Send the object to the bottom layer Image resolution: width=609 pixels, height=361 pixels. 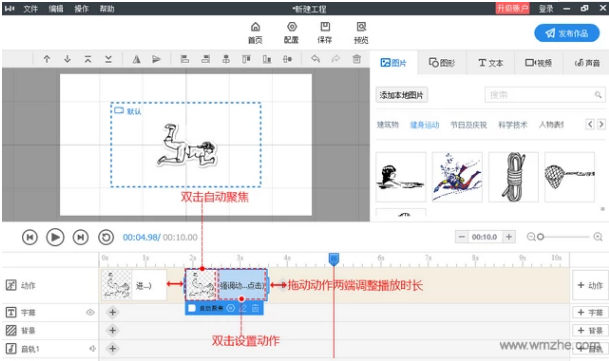[108, 59]
